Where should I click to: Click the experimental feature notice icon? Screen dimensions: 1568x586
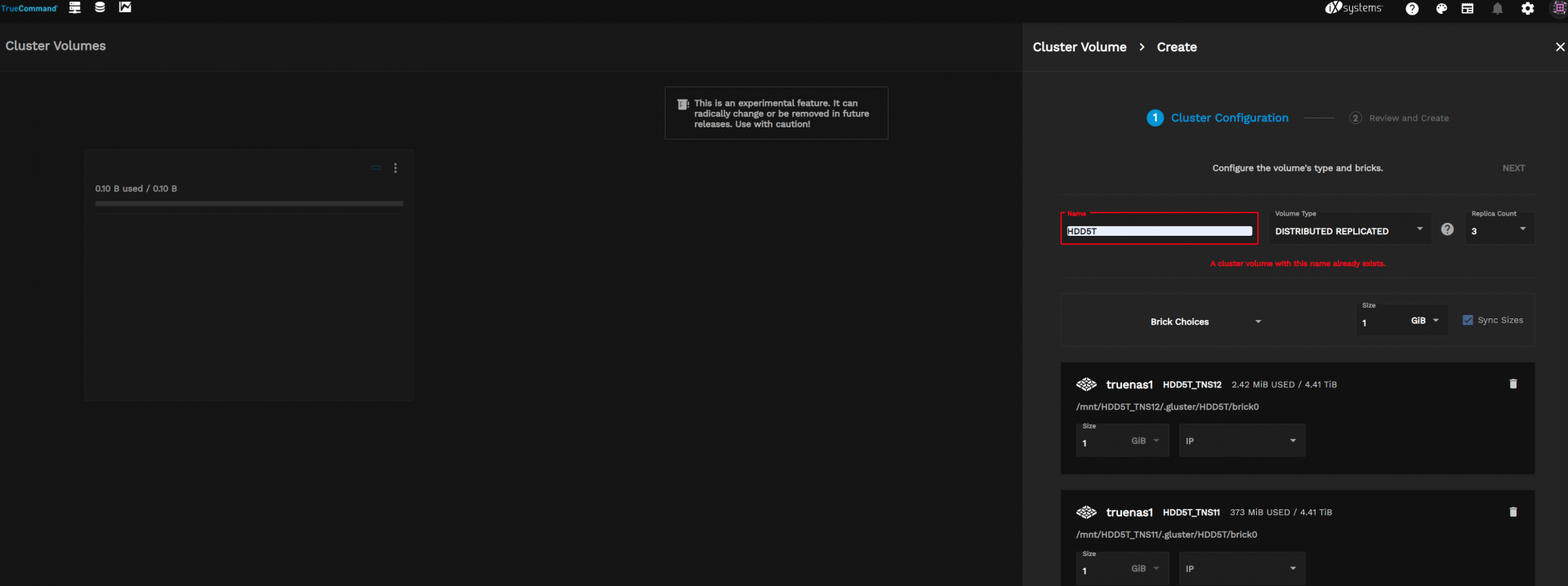[x=683, y=104]
